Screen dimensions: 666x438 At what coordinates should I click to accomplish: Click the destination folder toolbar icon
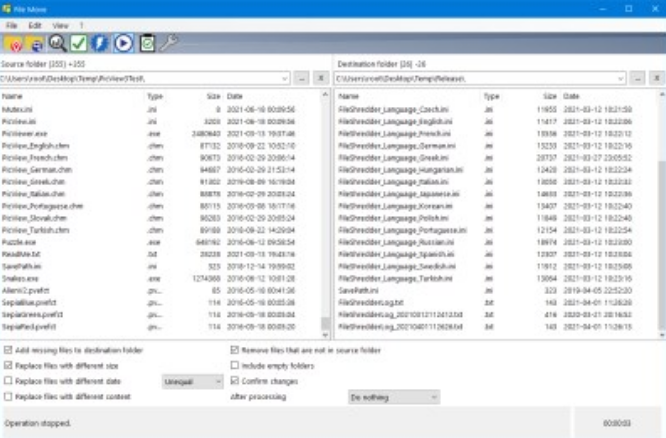pyautogui.click(x=36, y=43)
